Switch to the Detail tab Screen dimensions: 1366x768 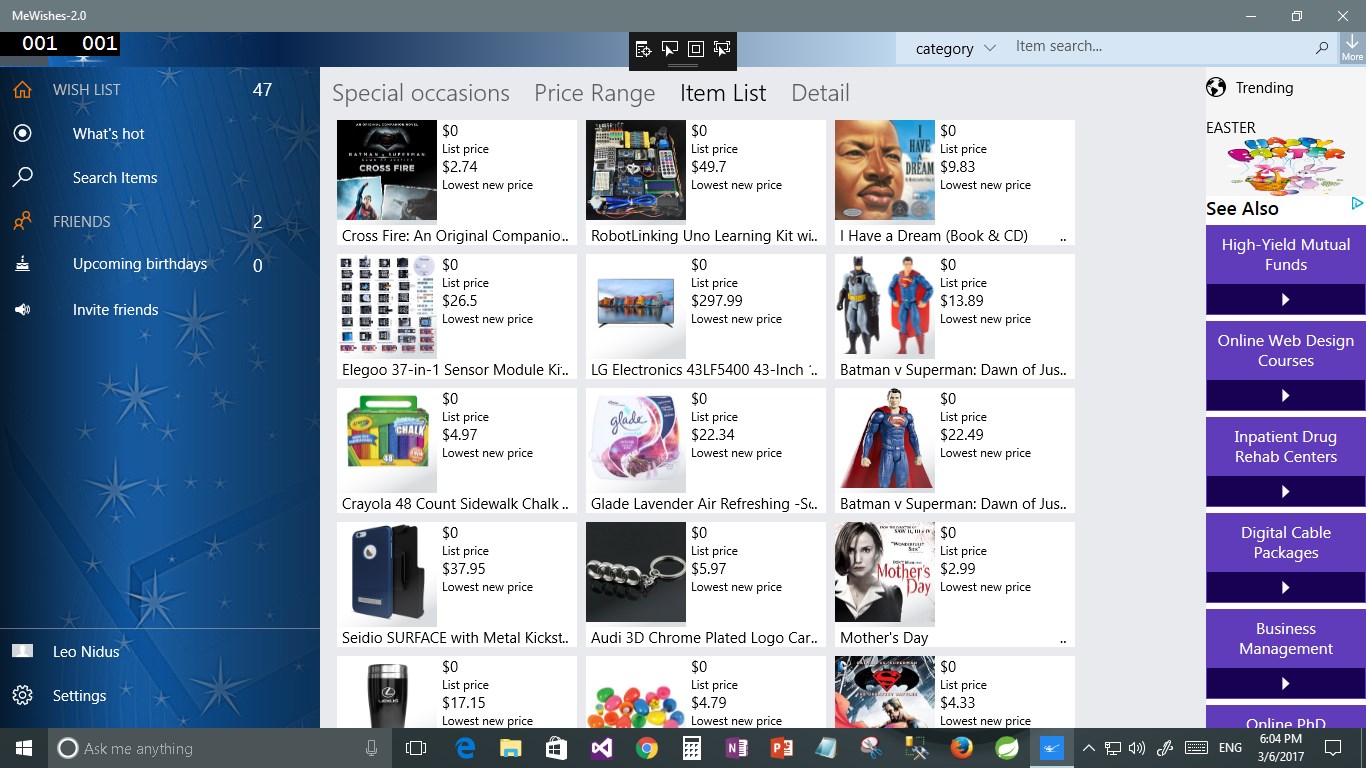coord(820,93)
